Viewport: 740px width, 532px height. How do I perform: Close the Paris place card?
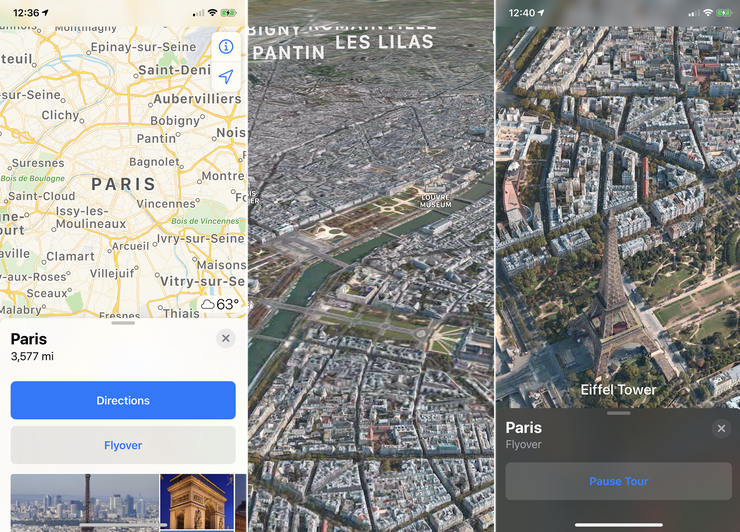[226, 338]
